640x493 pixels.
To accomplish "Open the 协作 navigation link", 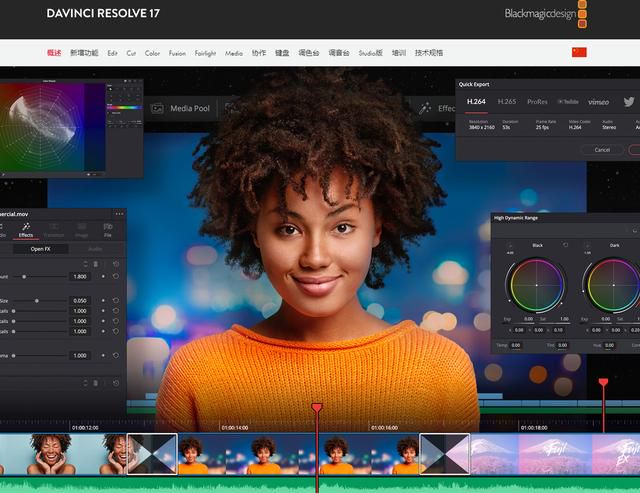I will pyautogui.click(x=259, y=53).
